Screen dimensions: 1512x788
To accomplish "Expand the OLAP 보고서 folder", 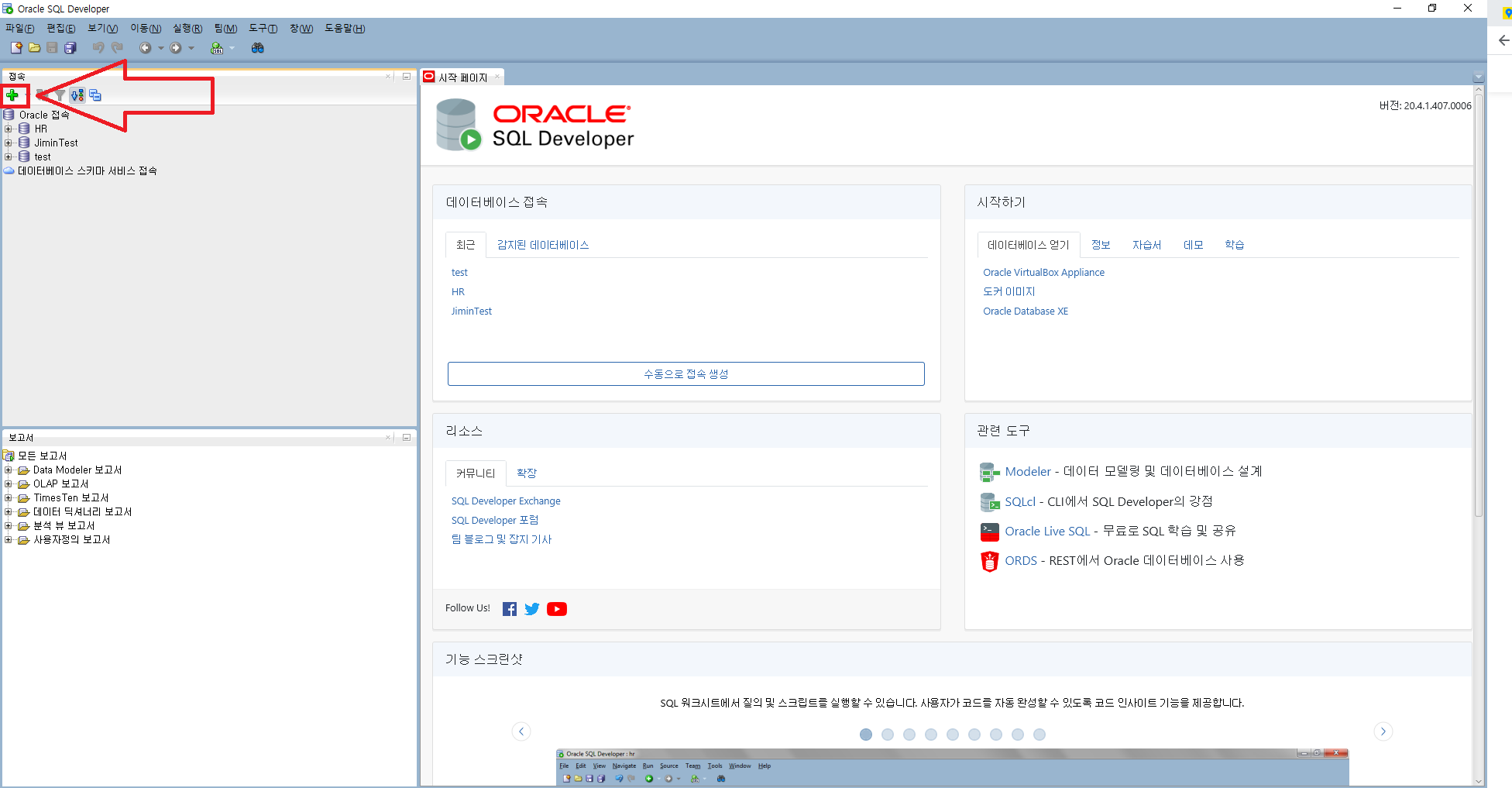I will pyautogui.click(x=9, y=483).
